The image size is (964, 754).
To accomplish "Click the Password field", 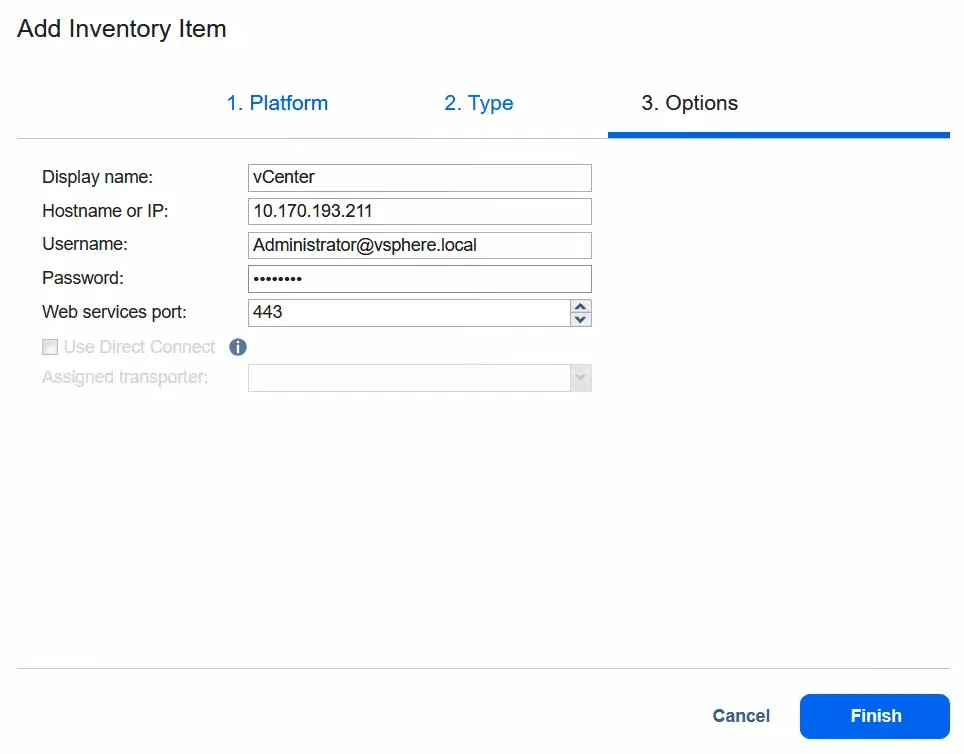I will tap(419, 278).
